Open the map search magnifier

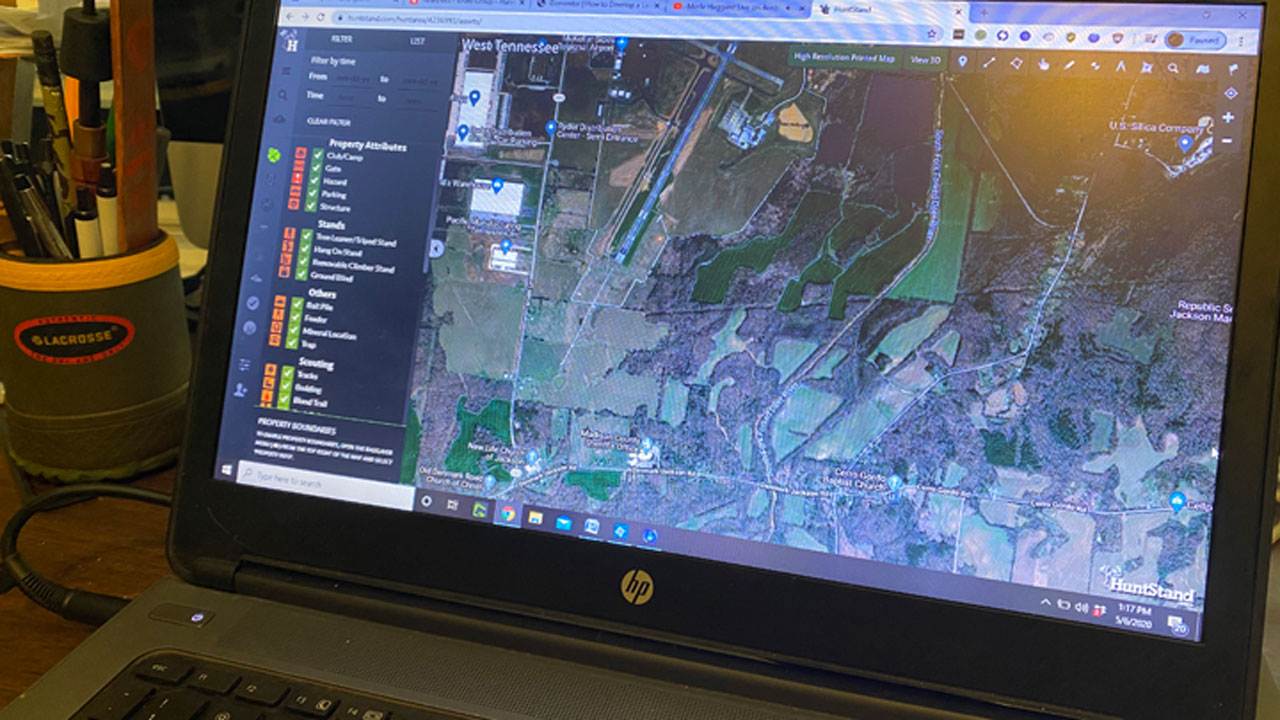pyautogui.click(x=1174, y=66)
